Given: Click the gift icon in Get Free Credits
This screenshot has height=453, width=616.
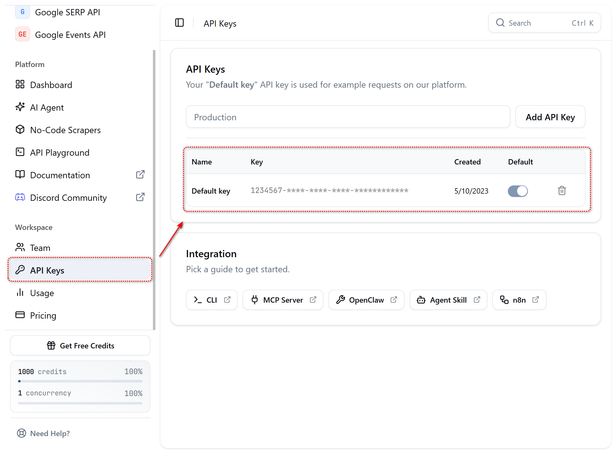Looking at the screenshot, I should tap(51, 345).
